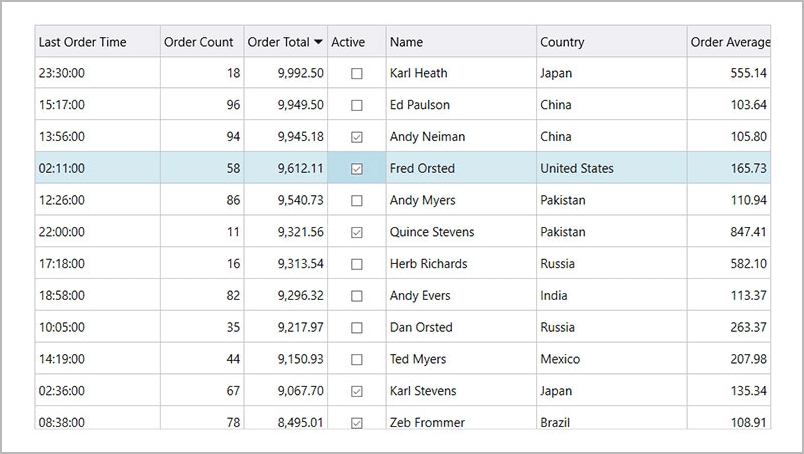The width and height of the screenshot is (804, 454).
Task: Select the Active column header
Action: point(348,42)
